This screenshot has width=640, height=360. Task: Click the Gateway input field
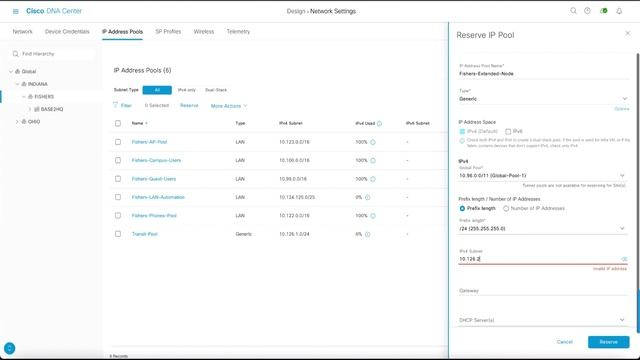(543, 291)
